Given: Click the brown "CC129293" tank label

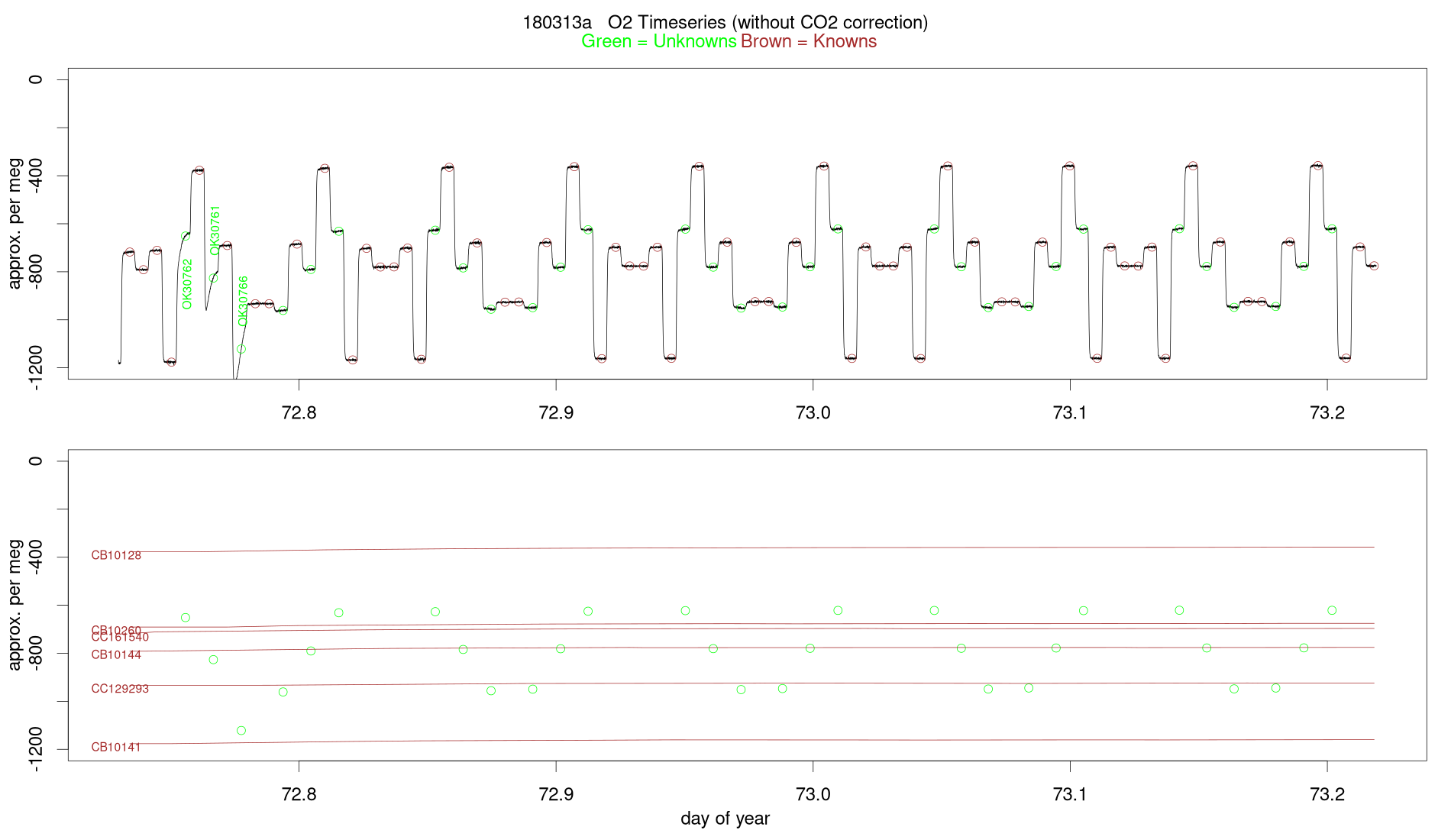Looking at the screenshot, I should point(120,689).
